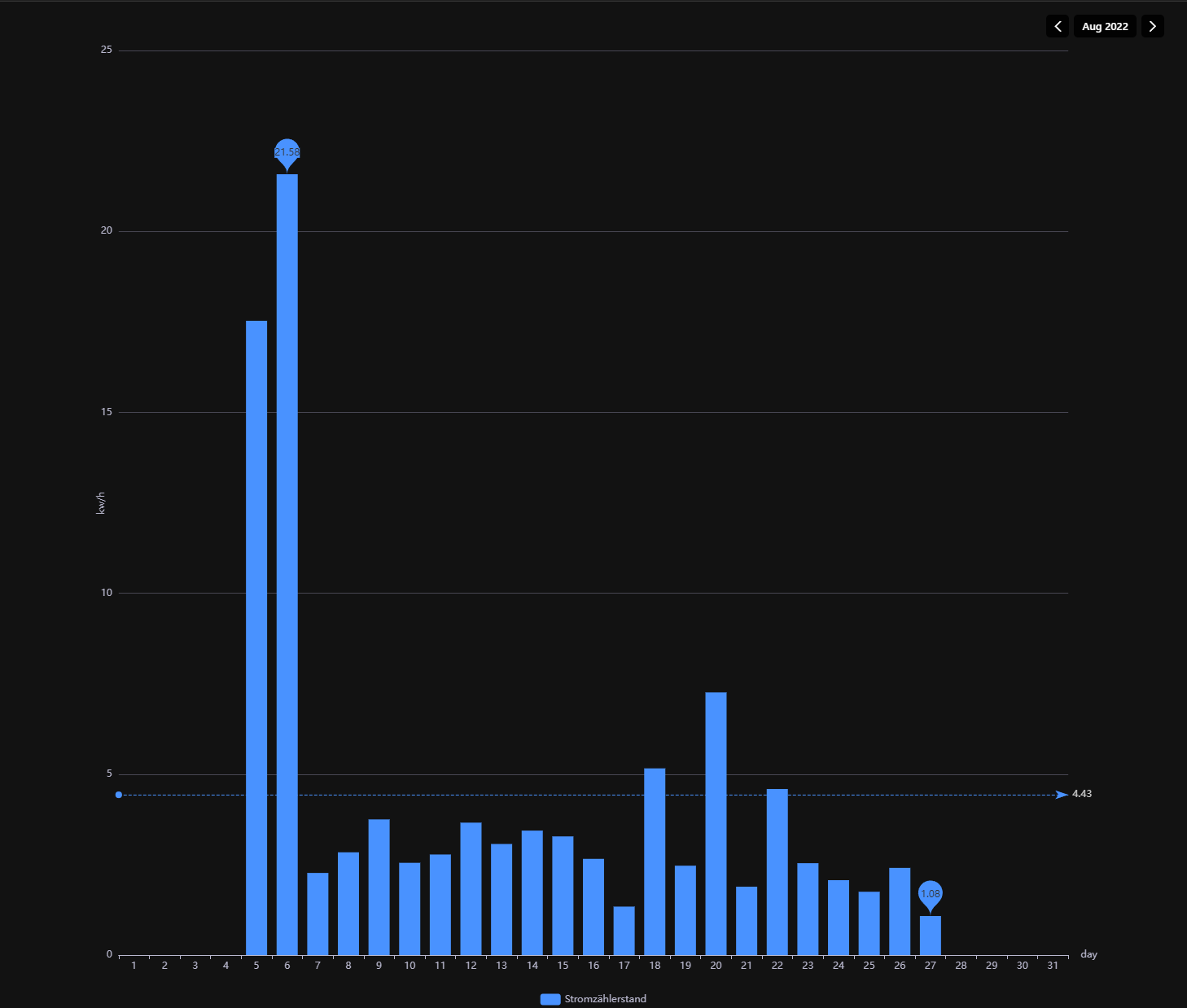Viewport: 1187px width, 1008px height.
Task: Go to previous month with left chevron
Action: click(1058, 26)
